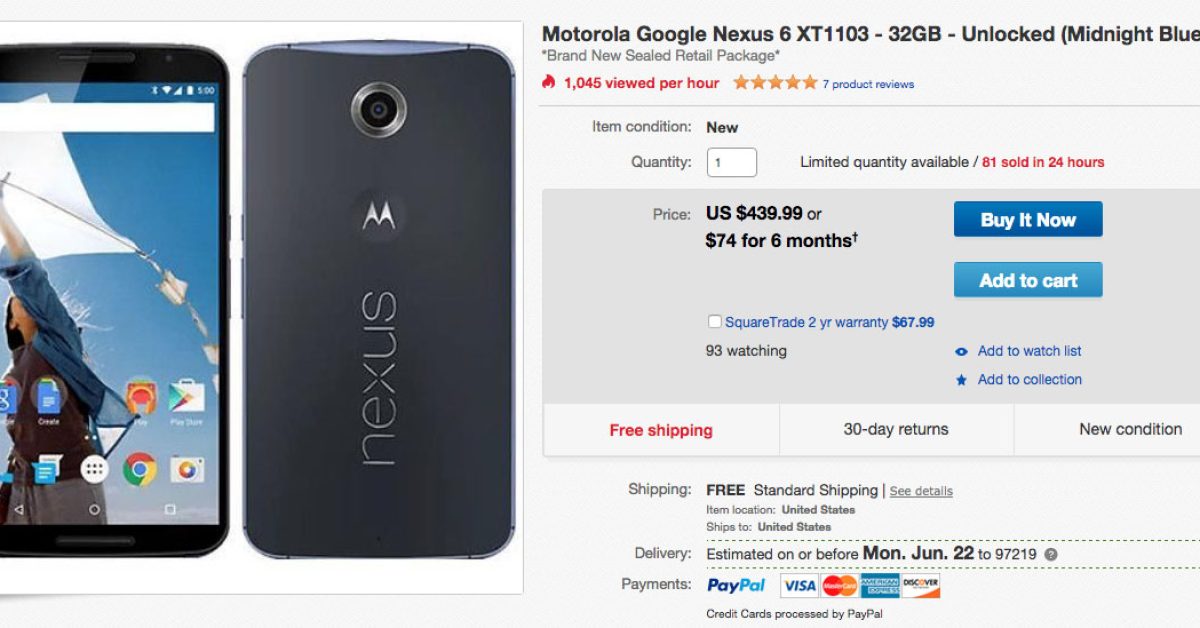The width and height of the screenshot is (1200, 628).
Task: Click the Add to watch list link
Action: pyautogui.click(x=1029, y=351)
